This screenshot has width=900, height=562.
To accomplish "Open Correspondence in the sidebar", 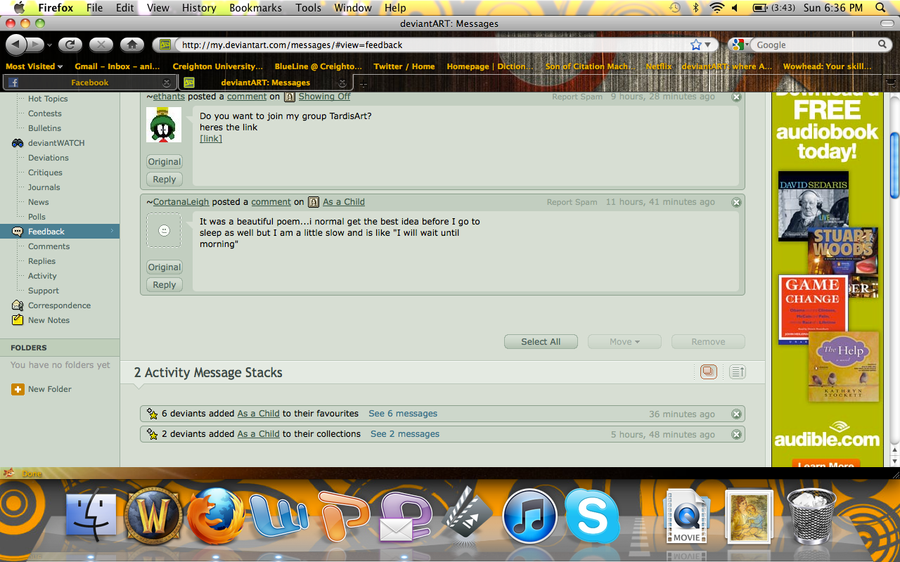I will tap(59, 305).
